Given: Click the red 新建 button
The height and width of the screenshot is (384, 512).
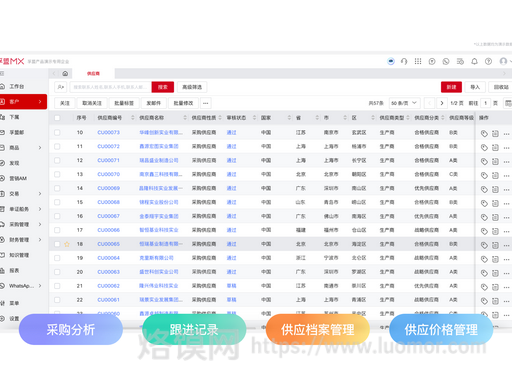Looking at the screenshot, I should [x=451, y=87].
